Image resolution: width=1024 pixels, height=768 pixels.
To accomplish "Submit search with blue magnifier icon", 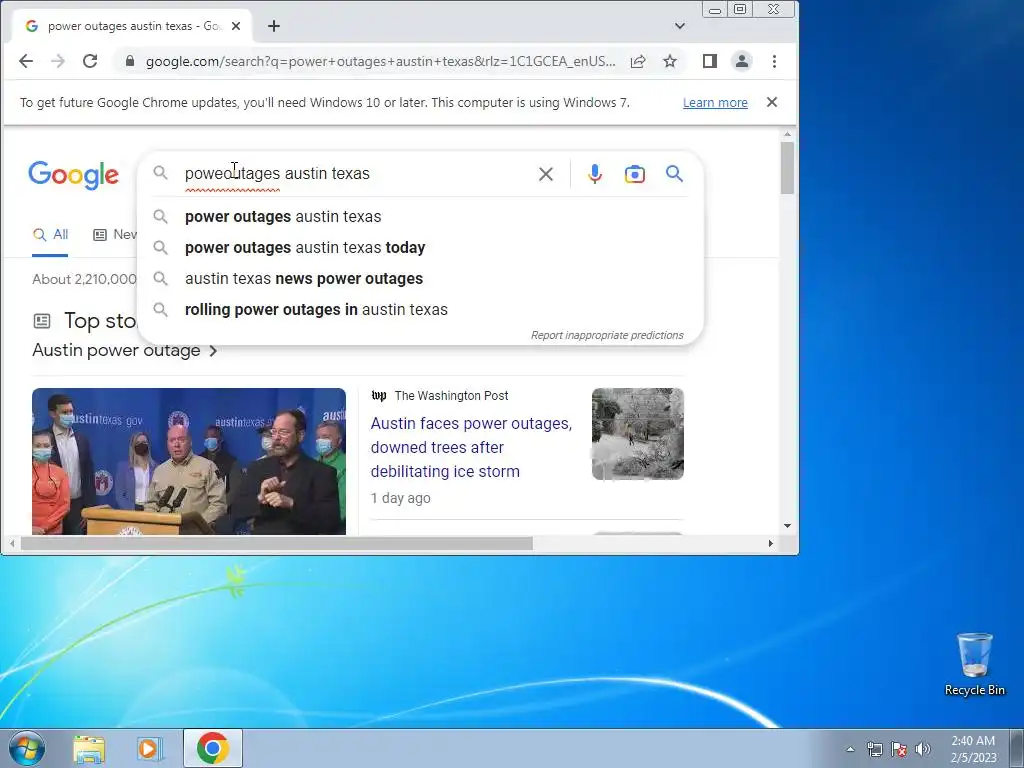I will pos(674,174).
